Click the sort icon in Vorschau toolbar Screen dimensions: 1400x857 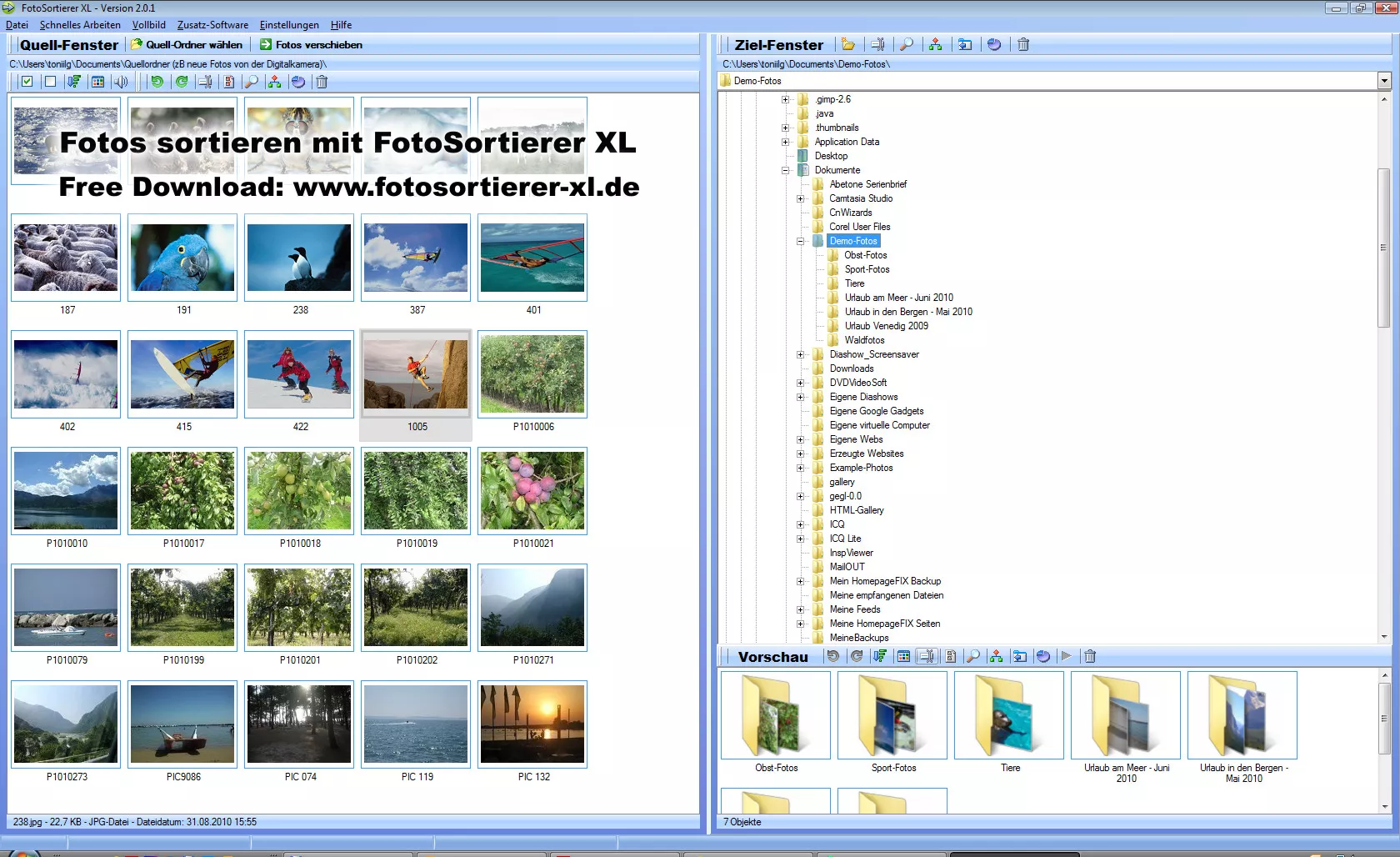pos(879,657)
